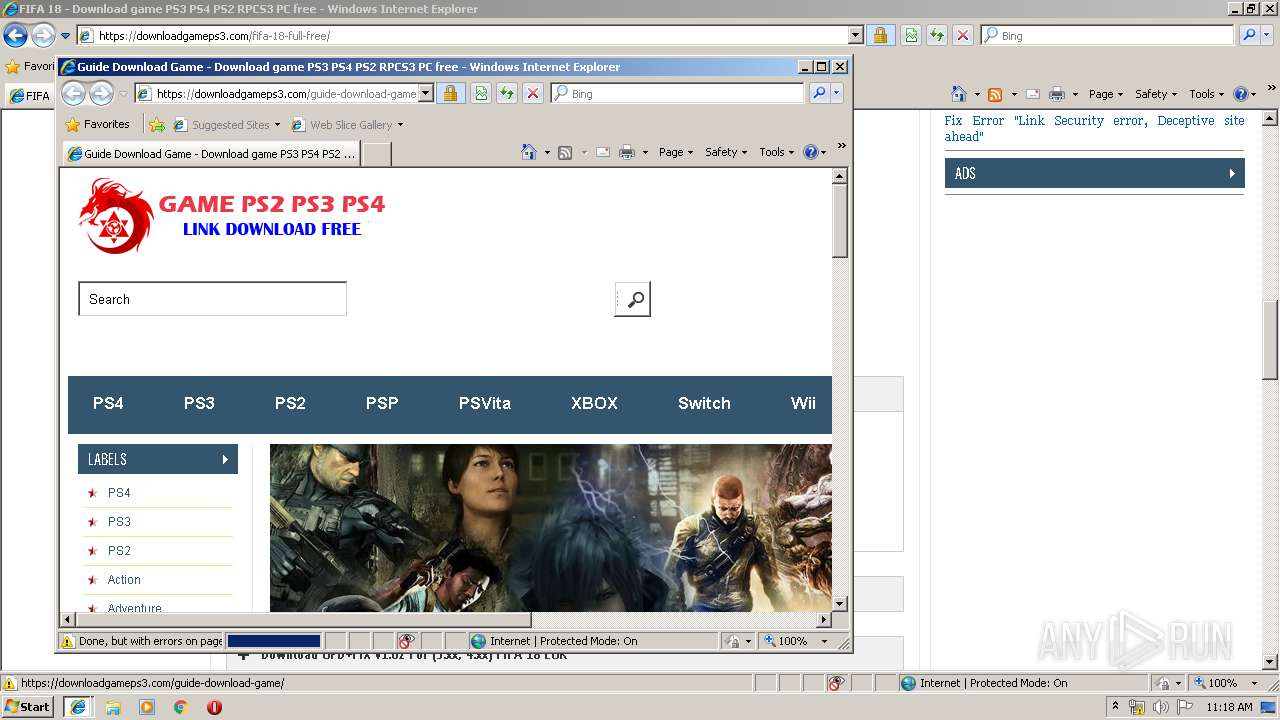Click PS3 label link in sidebar
Image resolution: width=1280 pixels, height=720 pixels.
point(119,522)
